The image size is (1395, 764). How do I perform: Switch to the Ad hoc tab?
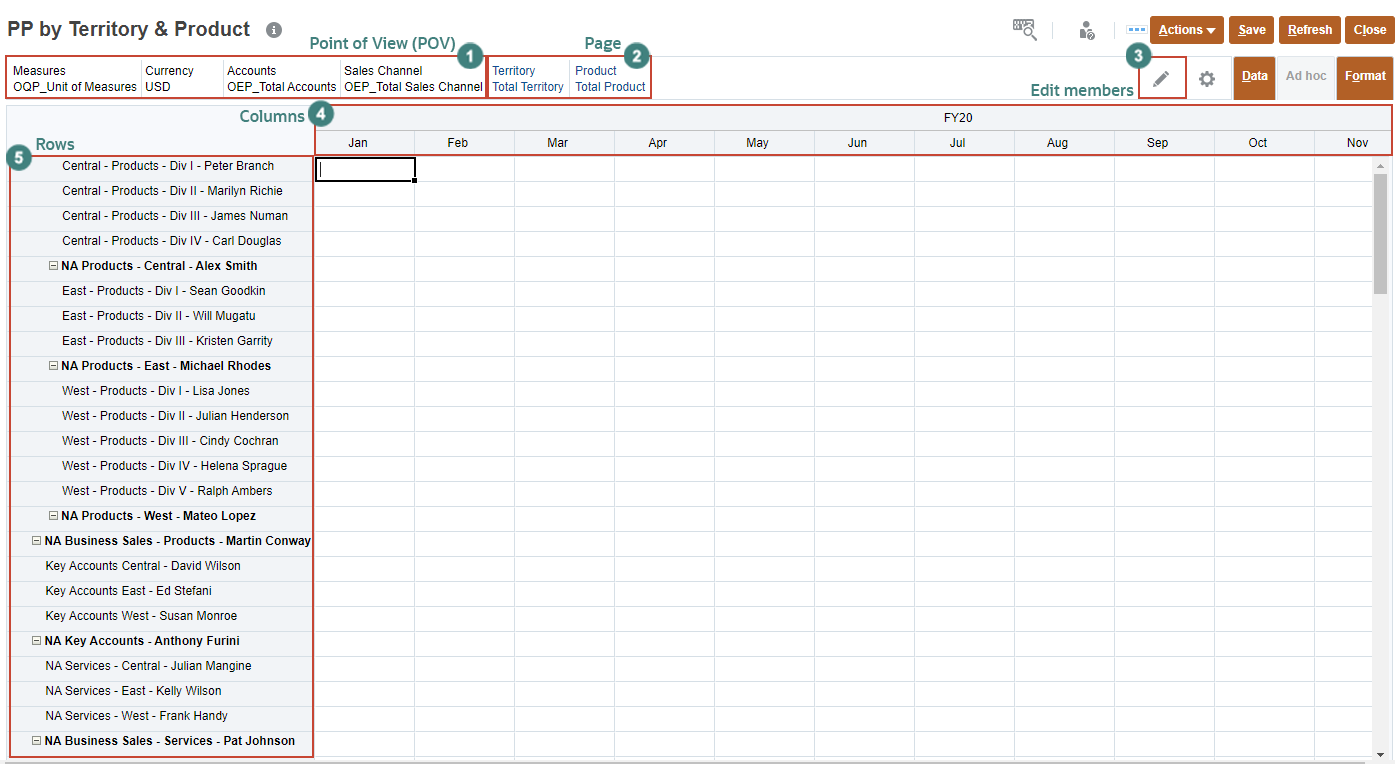(x=1306, y=77)
